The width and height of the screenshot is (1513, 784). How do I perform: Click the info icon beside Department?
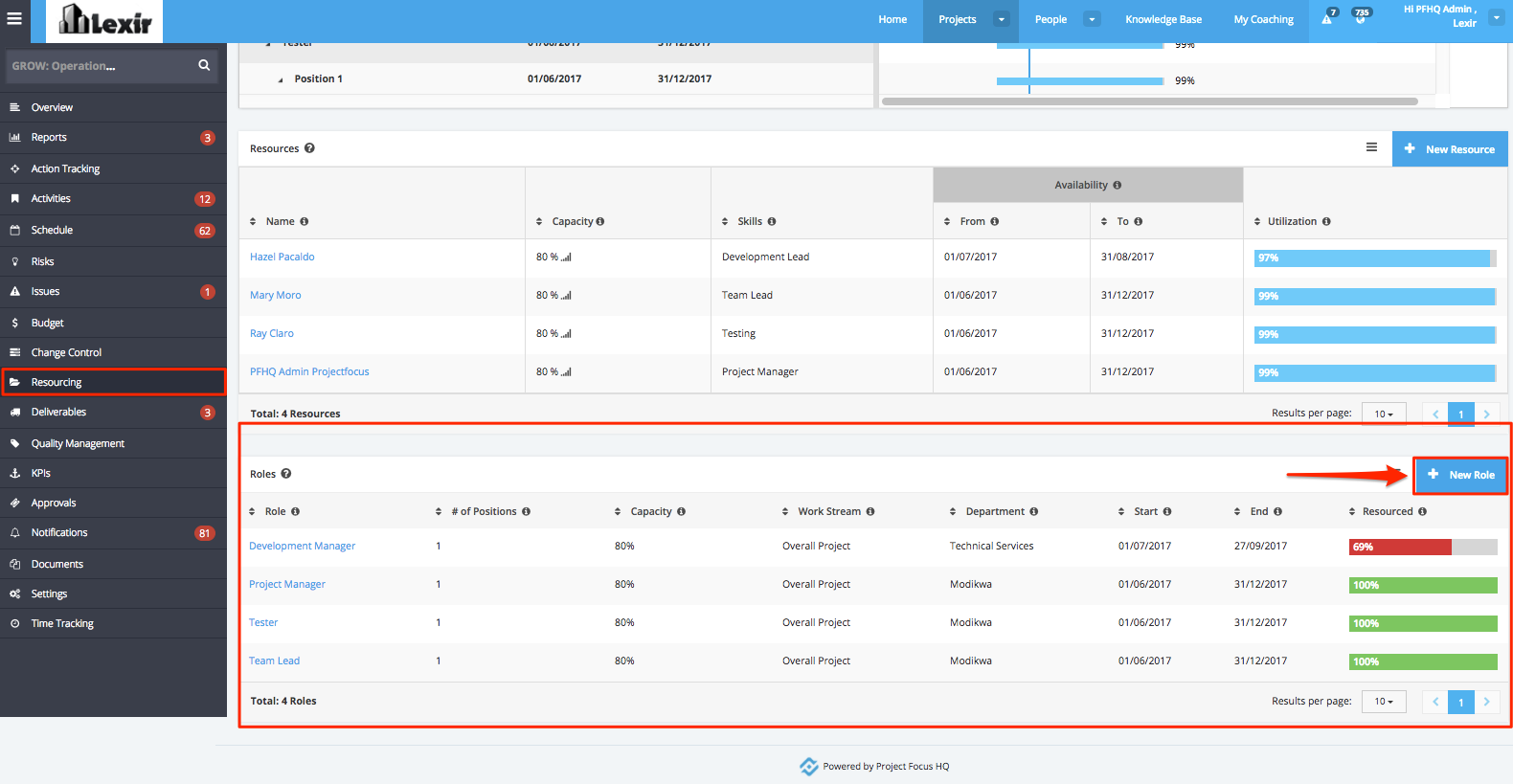[x=1034, y=511]
